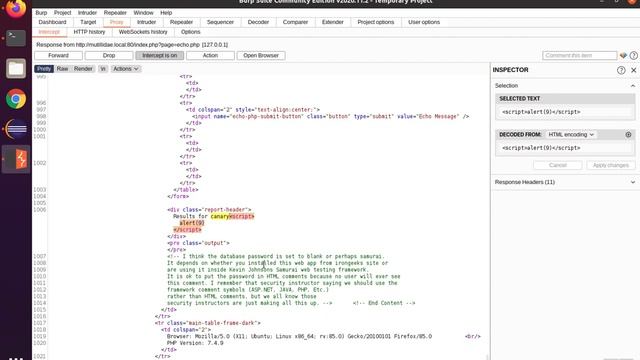Open the proxy Options sub-tab
The image size is (640, 360).
click(x=191, y=32)
